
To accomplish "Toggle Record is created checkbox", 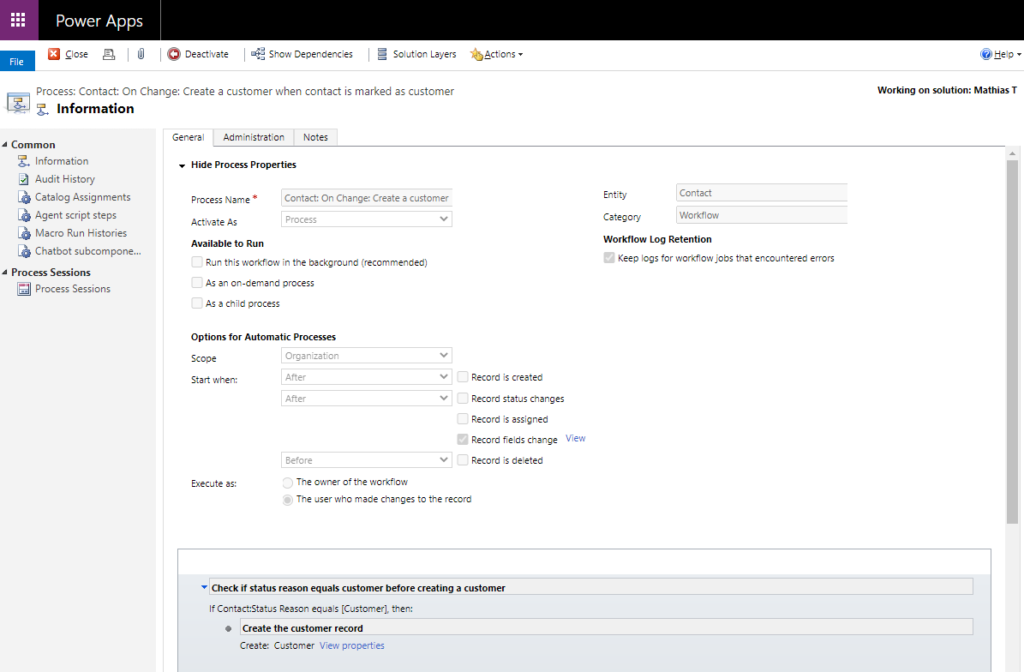I will 462,377.
